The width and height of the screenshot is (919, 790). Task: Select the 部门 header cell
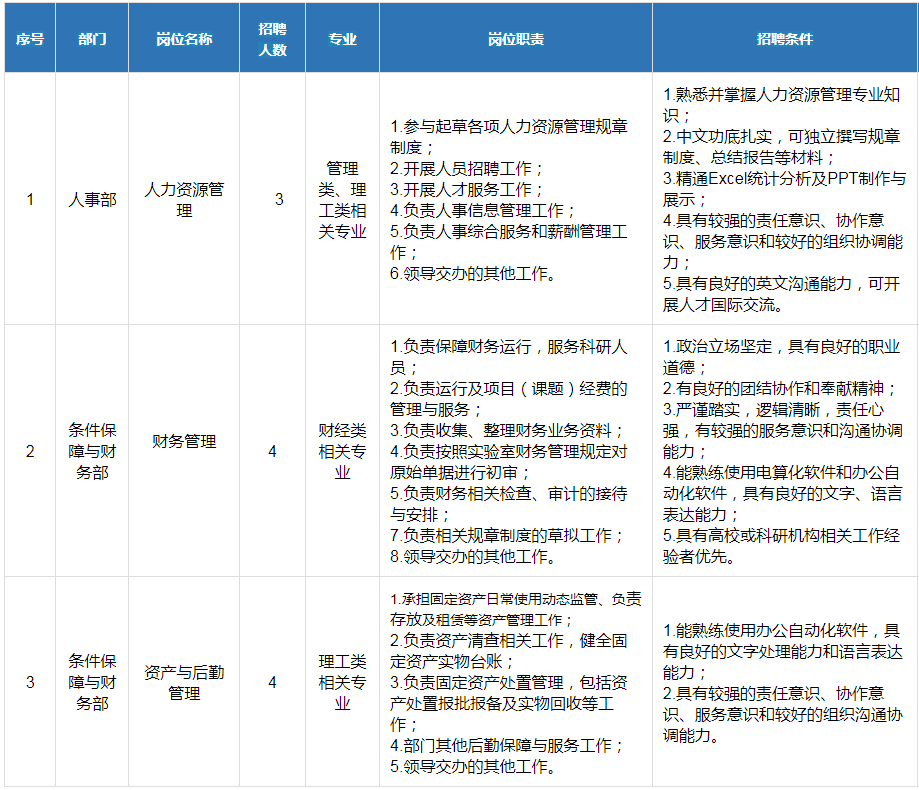click(x=92, y=39)
